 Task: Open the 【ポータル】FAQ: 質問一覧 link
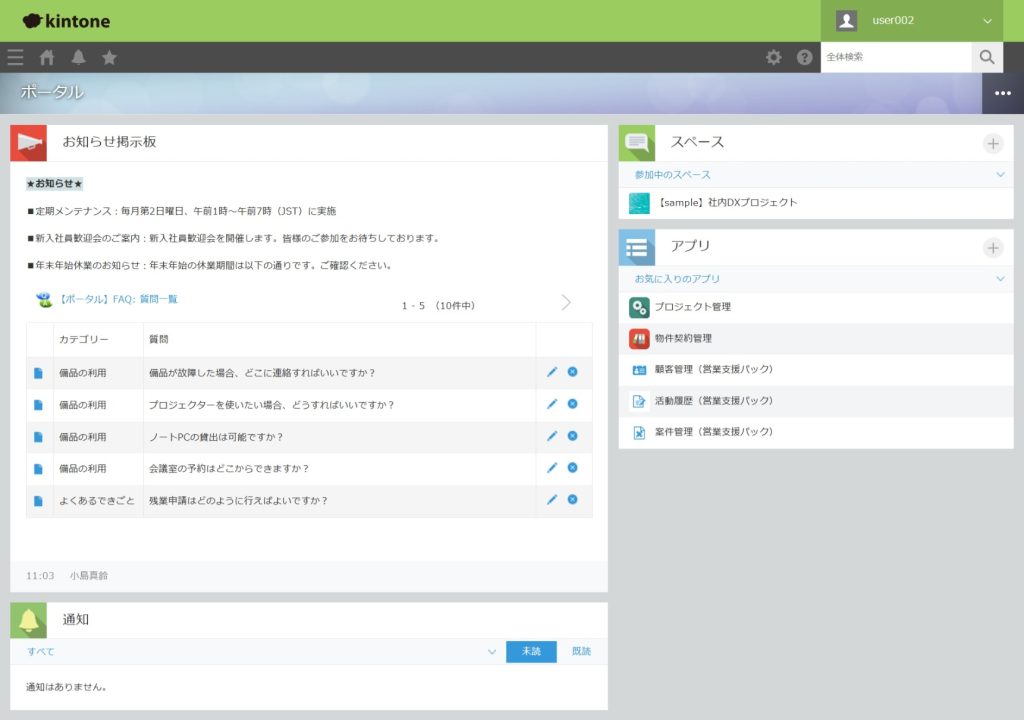pos(117,299)
